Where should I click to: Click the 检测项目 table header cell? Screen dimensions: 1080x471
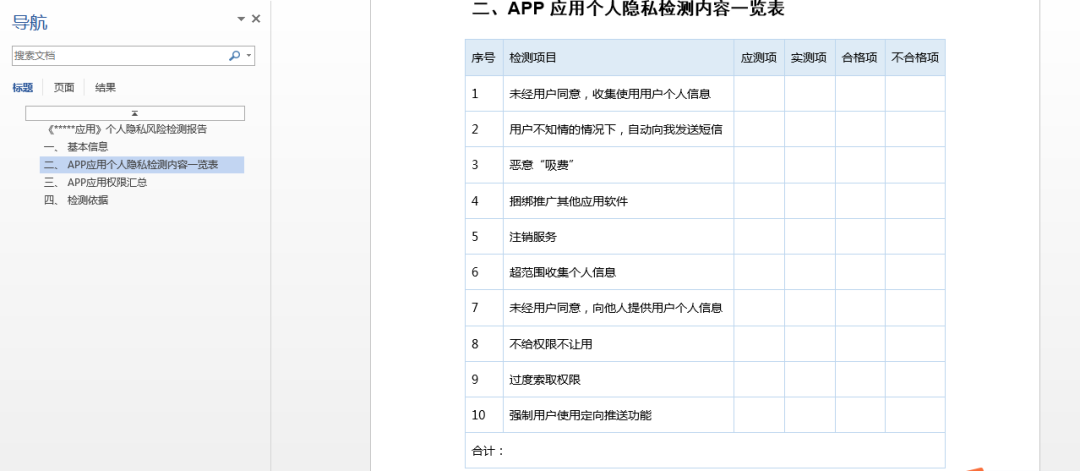coord(618,58)
